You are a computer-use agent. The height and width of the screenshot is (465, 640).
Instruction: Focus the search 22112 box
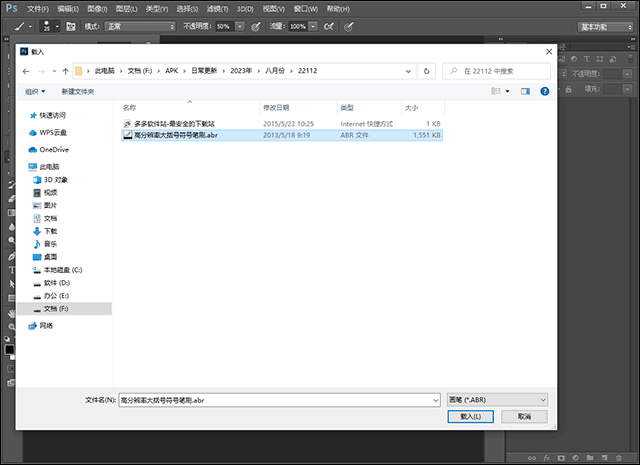(497, 71)
